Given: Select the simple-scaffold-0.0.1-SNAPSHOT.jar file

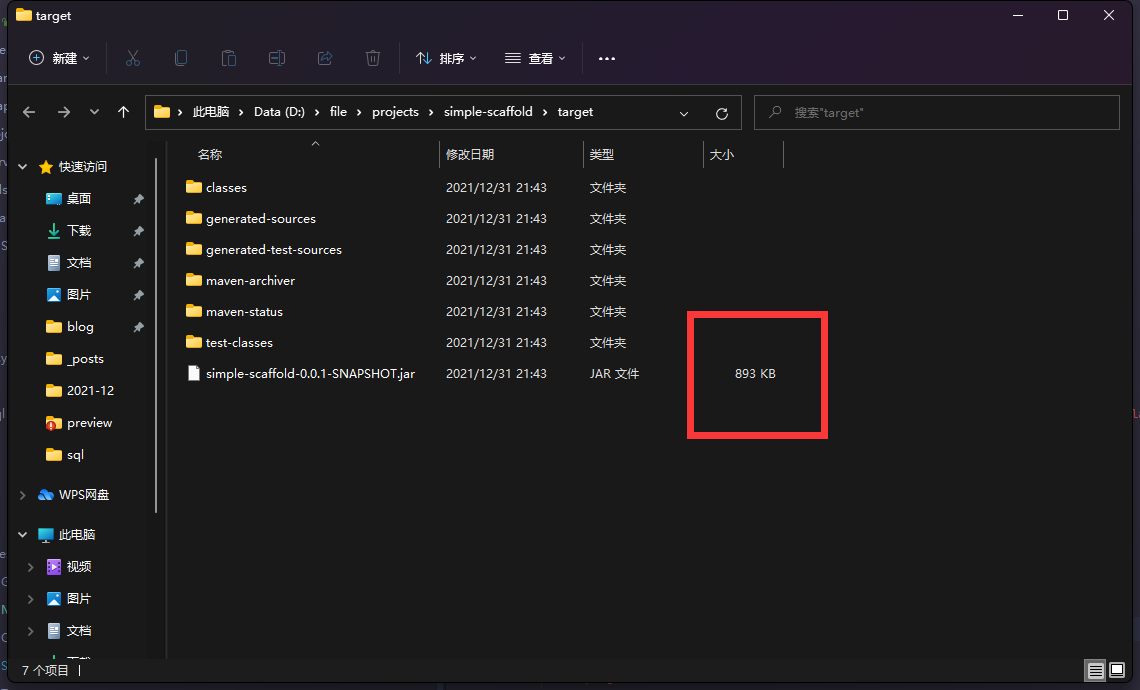Looking at the screenshot, I should pyautogui.click(x=309, y=374).
